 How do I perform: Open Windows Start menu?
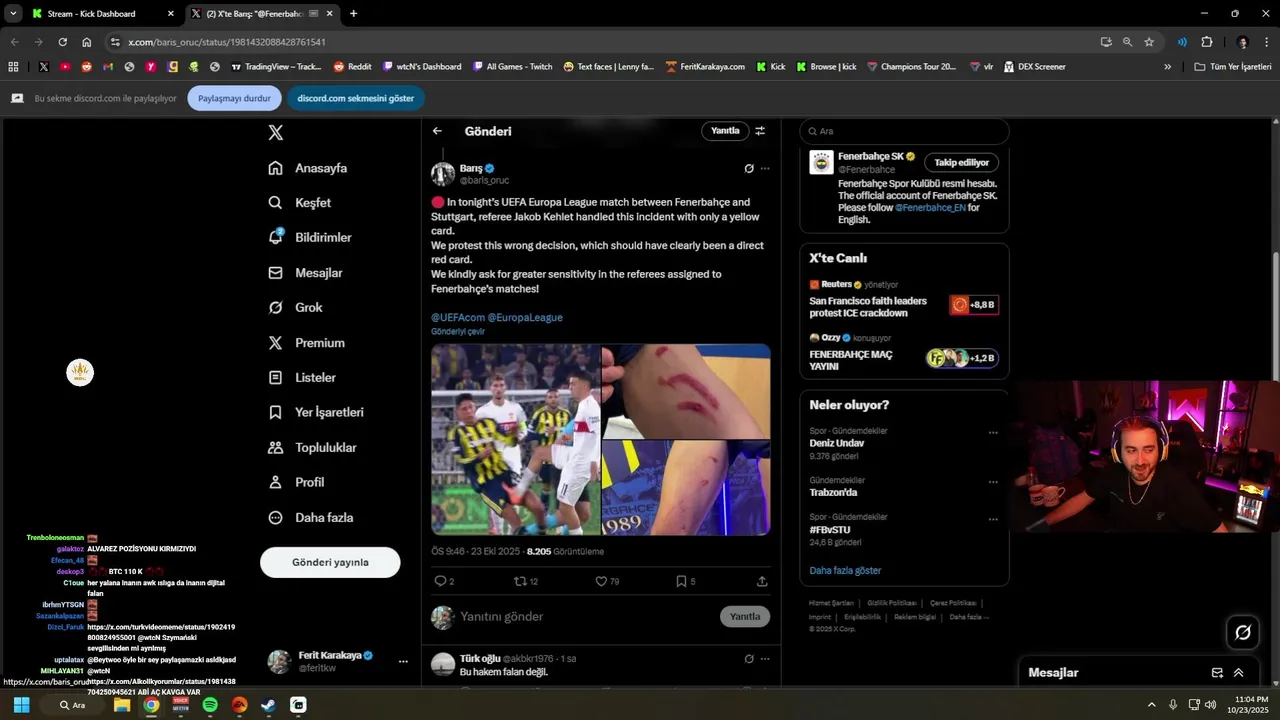coord(21,705)
